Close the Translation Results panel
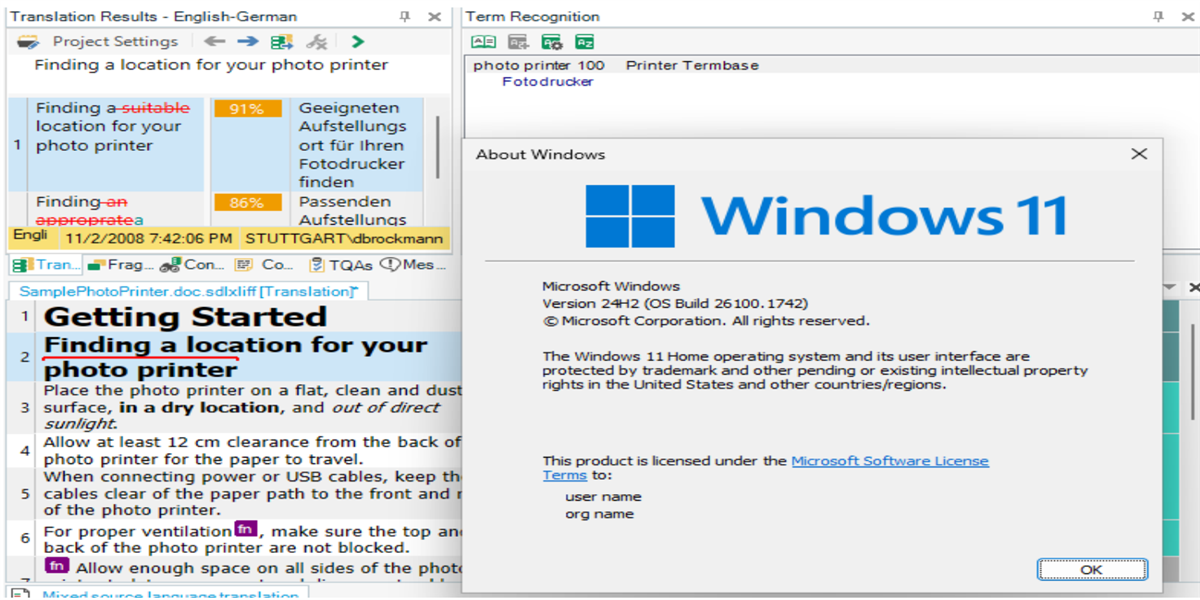Image resolution: width=1200 pixels, height=600 pixels. click(x=434, y=16)
